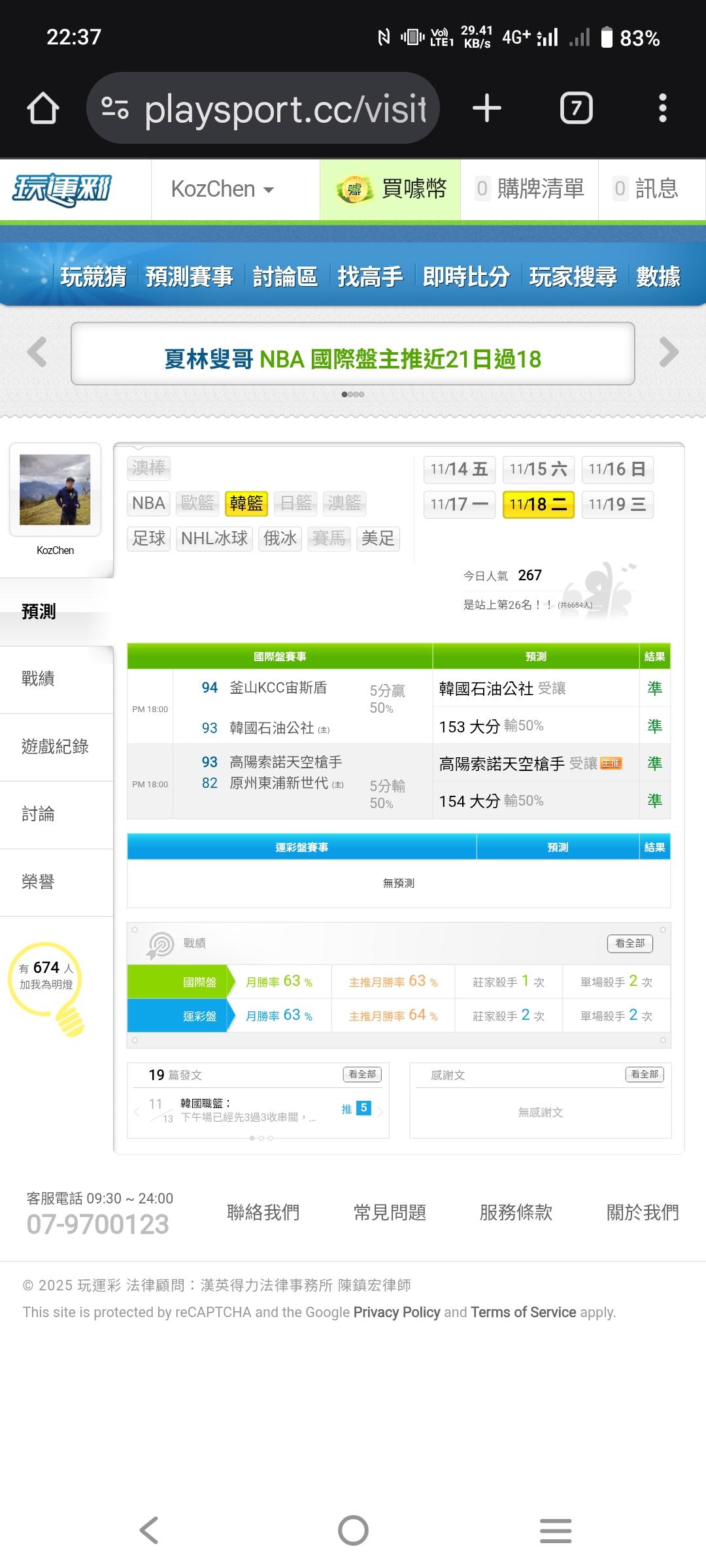This screenshot has width=706, height=1568.
Task: Open 玩家搜尋 in navigation bar
Action: point(573,276)
